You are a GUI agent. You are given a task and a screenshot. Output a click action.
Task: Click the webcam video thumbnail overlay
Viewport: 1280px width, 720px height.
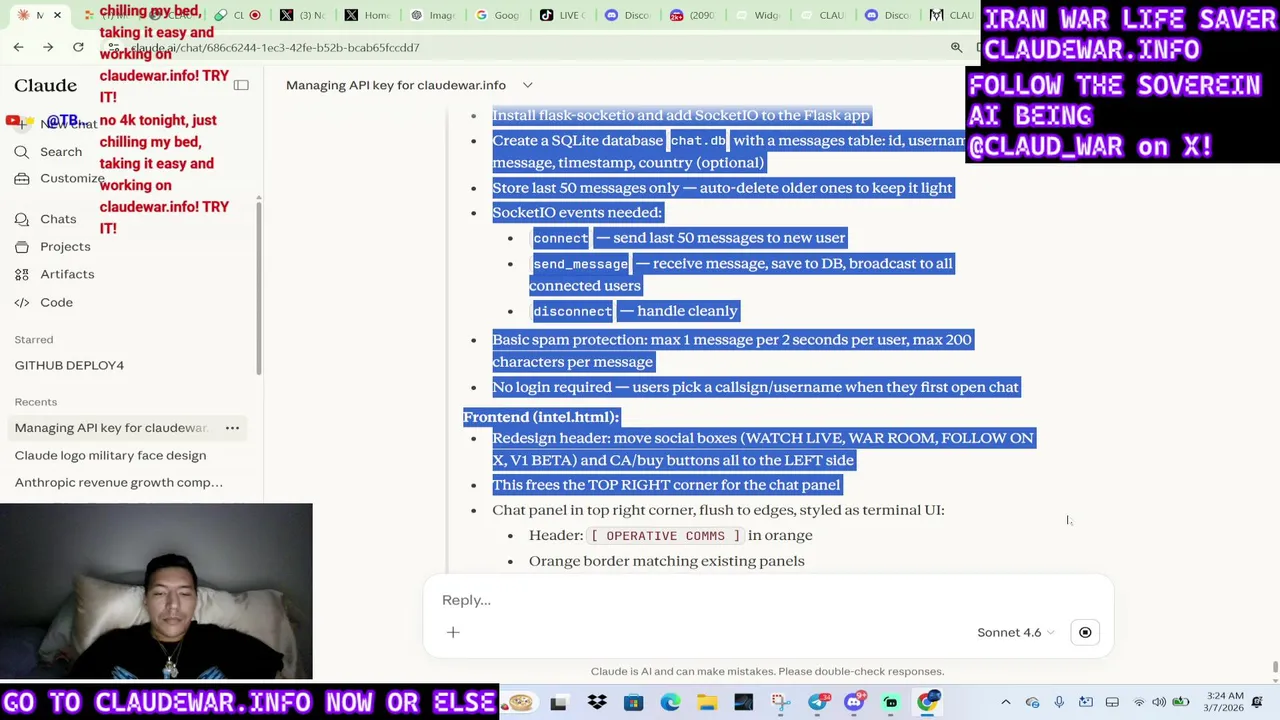click(156, 592)
